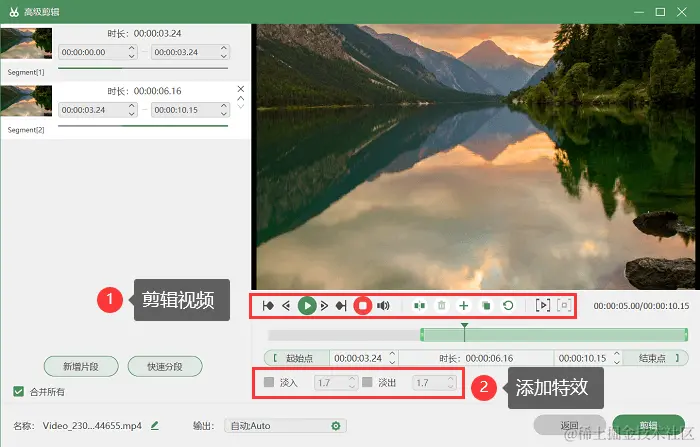Select Segment[2] thumbnail

click(26, 101)
